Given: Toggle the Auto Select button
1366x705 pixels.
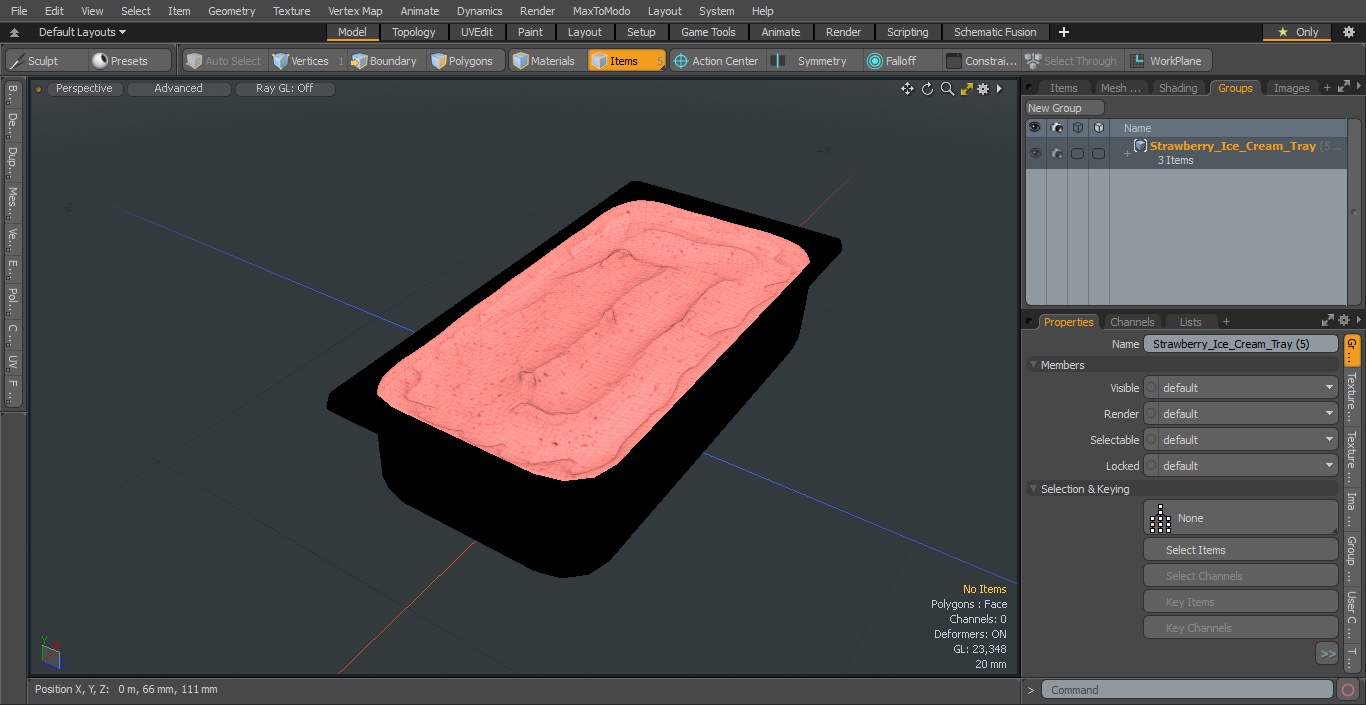Looking at the screenshot, I should (223, 61).
